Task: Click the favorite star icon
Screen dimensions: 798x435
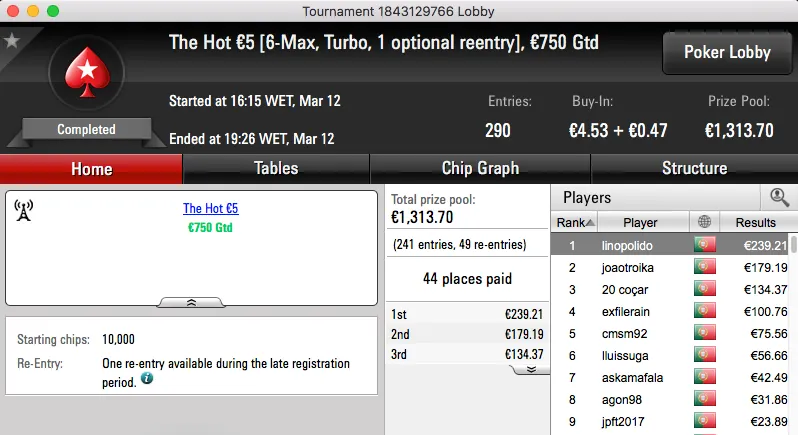Action: [x=12, y=41]
